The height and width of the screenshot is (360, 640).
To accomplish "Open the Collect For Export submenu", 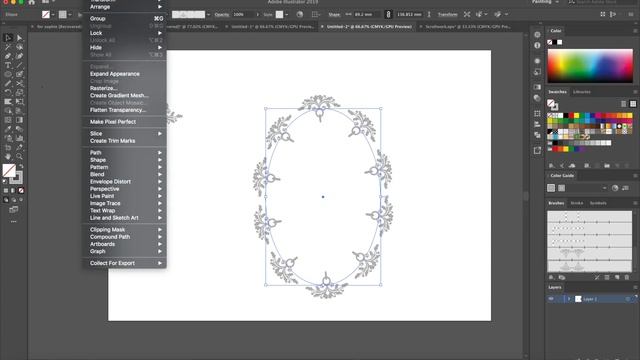I will [124, 263].
